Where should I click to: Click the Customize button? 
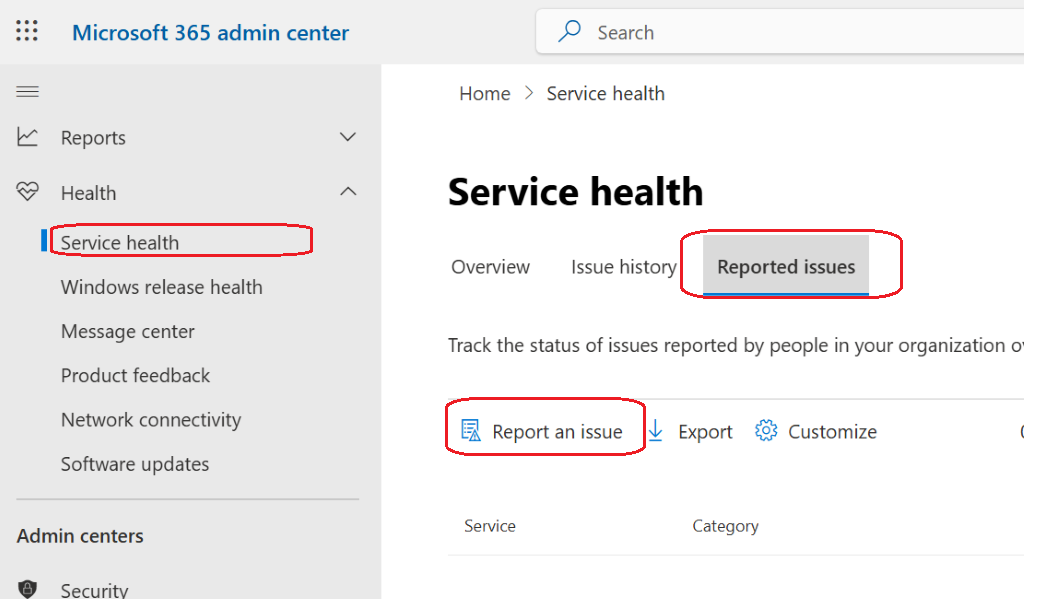point(816,431)
